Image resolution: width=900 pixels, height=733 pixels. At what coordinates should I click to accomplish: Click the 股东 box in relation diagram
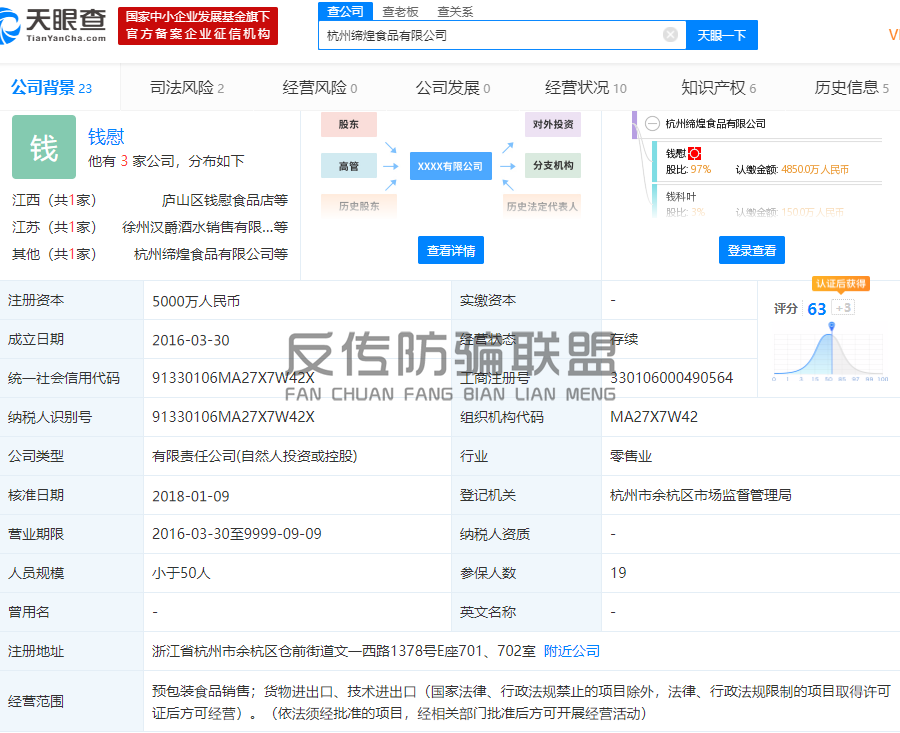point(349,125)
